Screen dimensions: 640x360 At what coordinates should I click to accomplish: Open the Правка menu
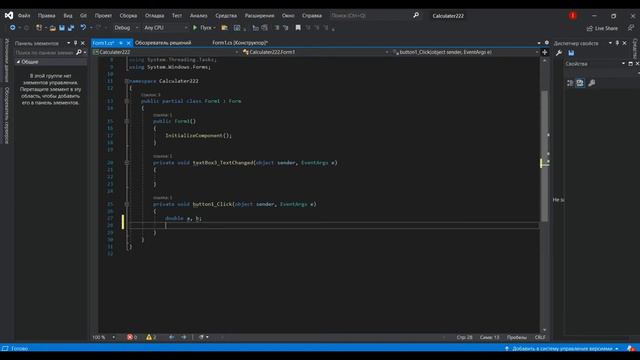click(47, 16)
